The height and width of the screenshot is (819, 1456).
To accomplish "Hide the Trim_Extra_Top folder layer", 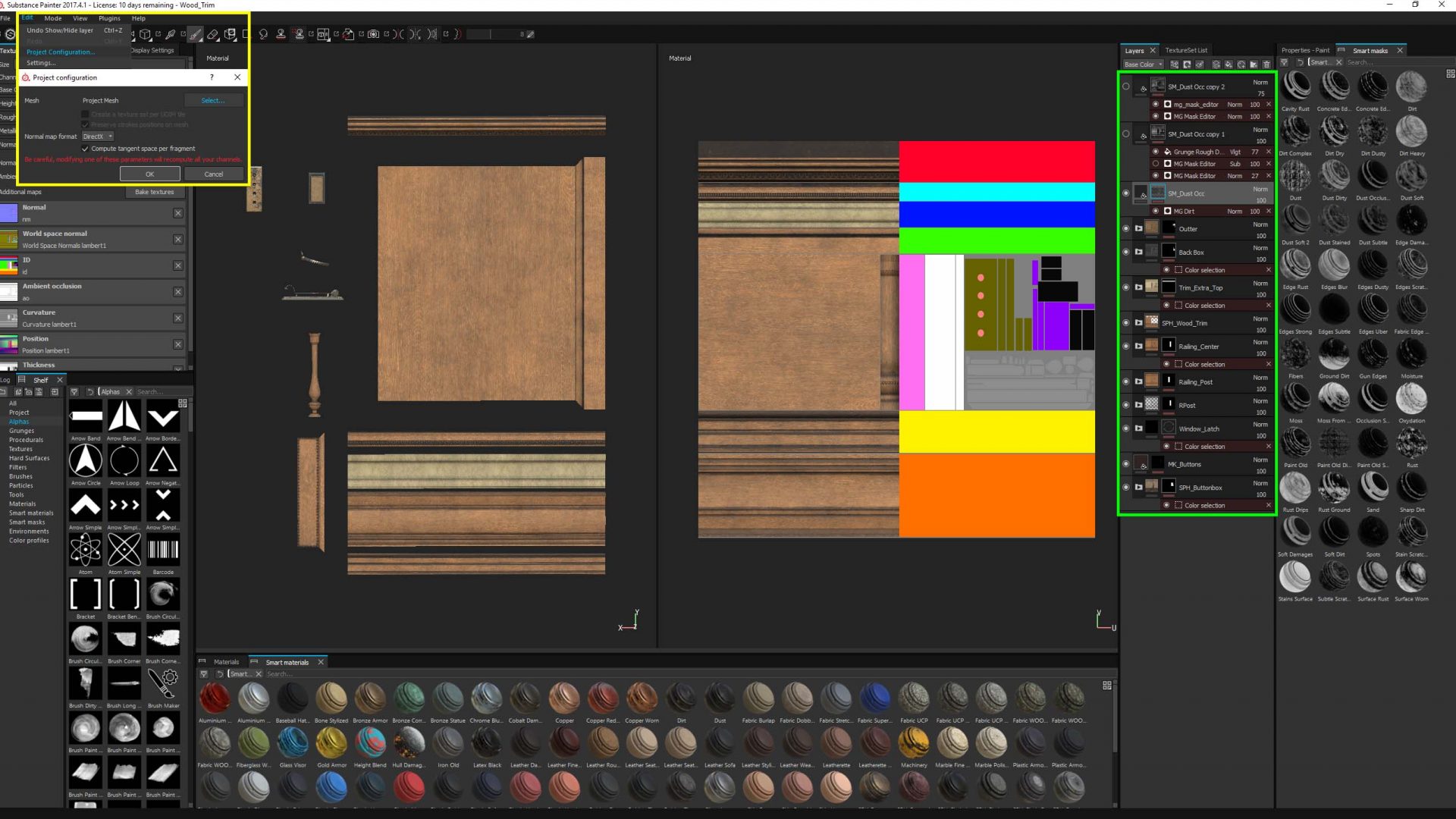I will (1125, 287).
